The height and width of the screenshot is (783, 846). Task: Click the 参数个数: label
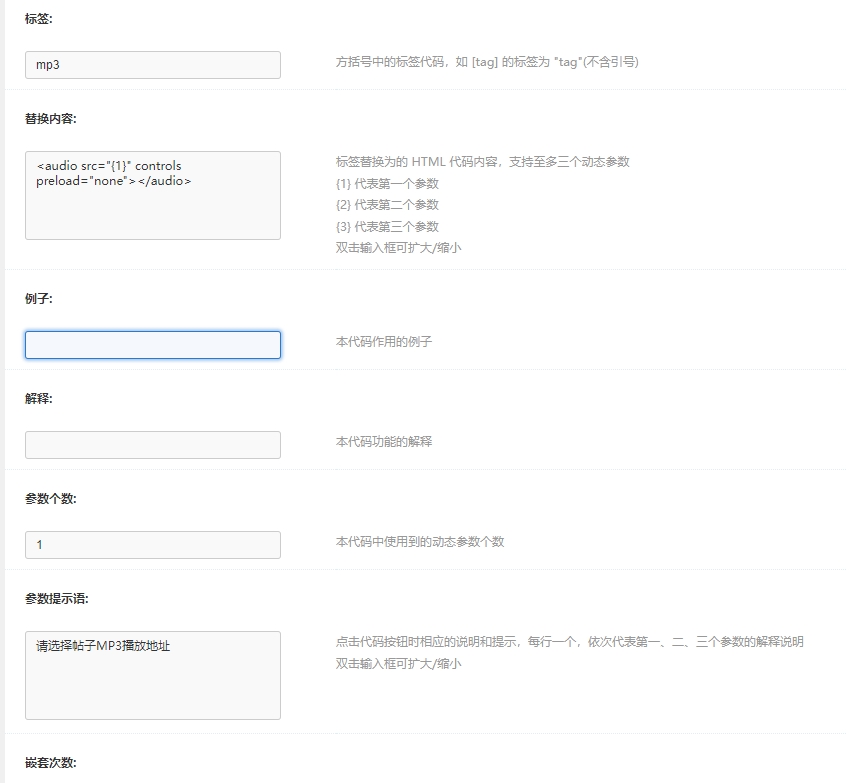(x=51, y=499)
